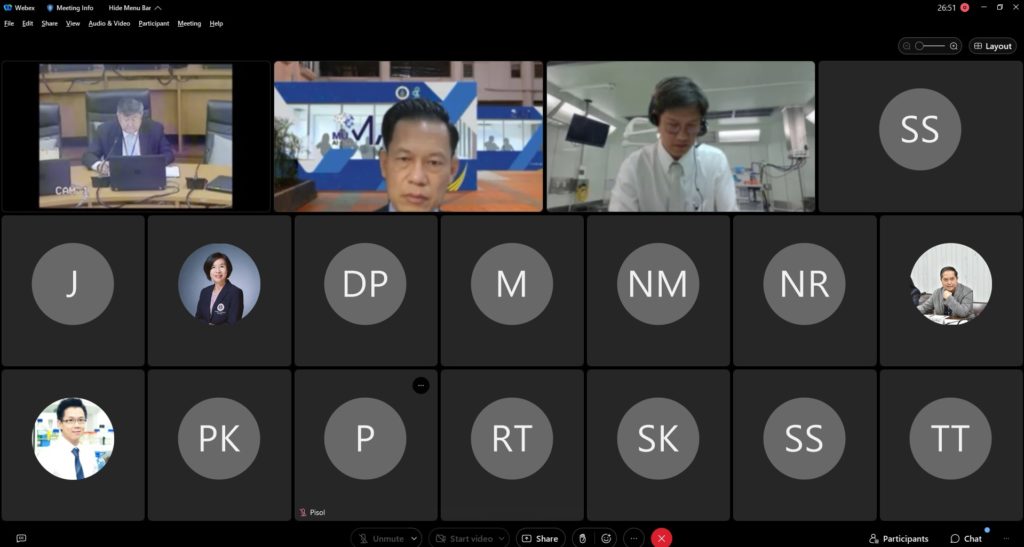Open the bottom-left captions panel icon
Screen dimensions: 1024x547
click(x=21, y=538)
